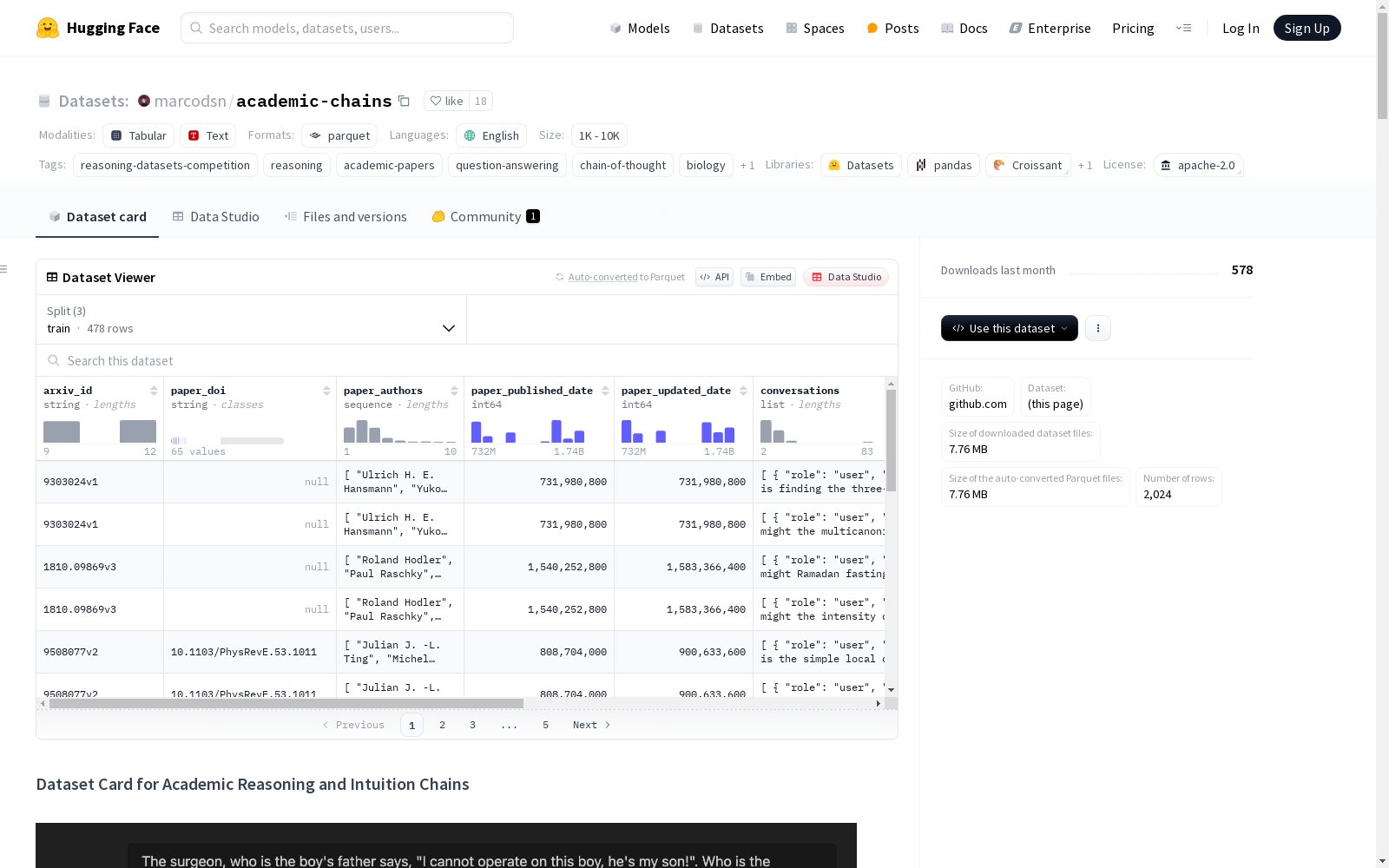Screen dimensions: 1389x868
Task: Click the Dataset Card for Academic Reasoning heading
Action: point(253,784)
